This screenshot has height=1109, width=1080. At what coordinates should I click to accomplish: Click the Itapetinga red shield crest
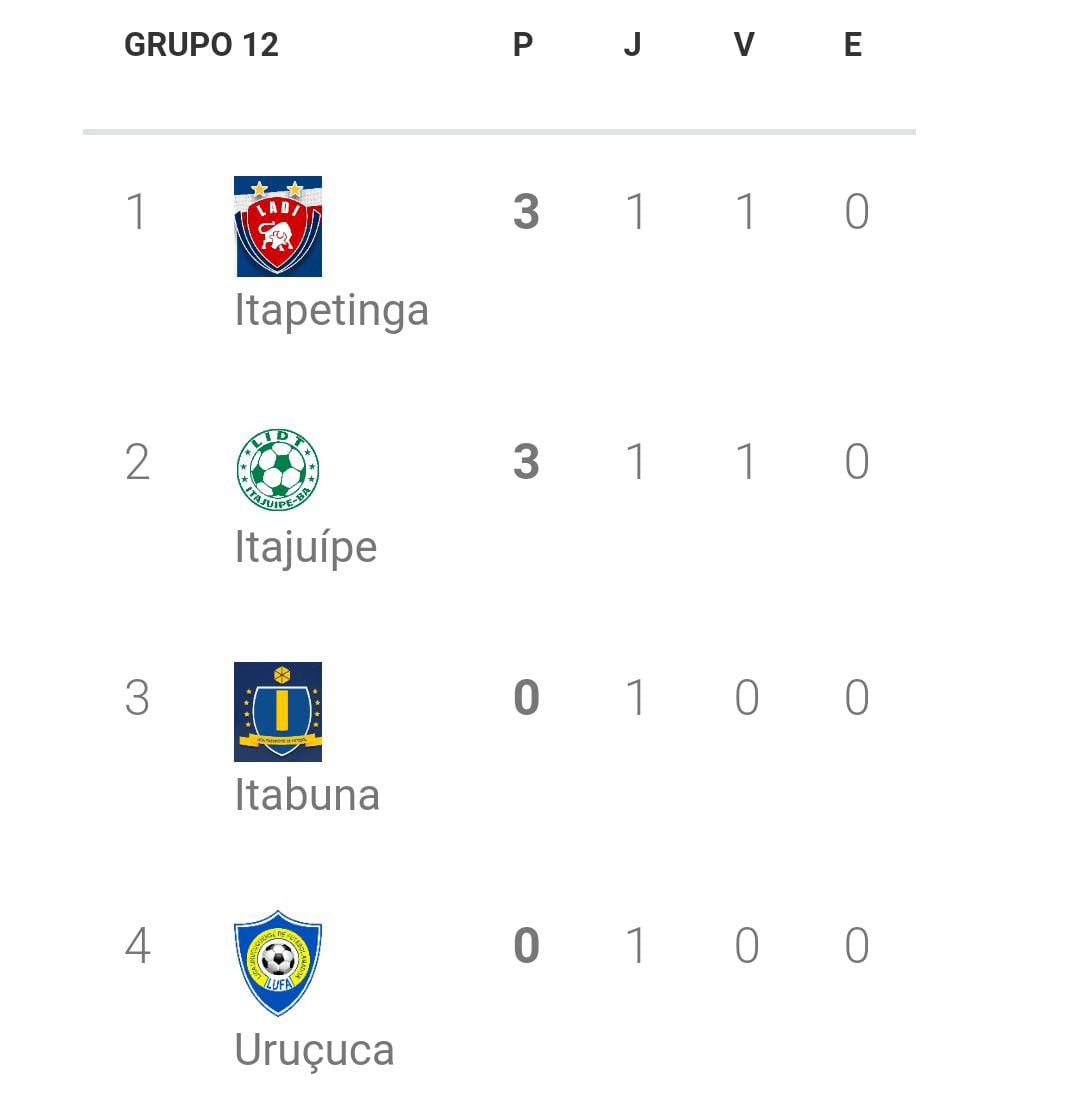[x=278, y=226]
